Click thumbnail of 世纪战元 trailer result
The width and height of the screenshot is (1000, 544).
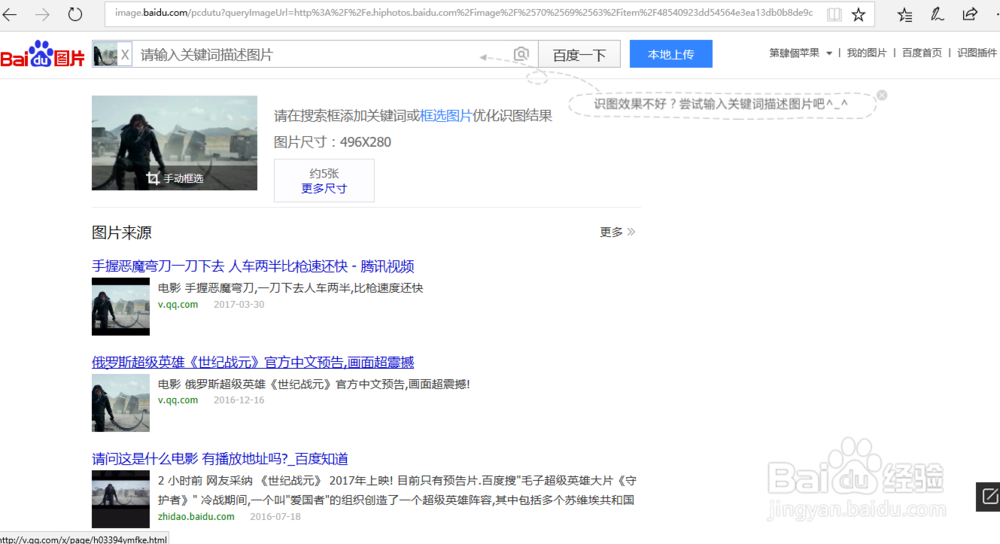[121, 403]
